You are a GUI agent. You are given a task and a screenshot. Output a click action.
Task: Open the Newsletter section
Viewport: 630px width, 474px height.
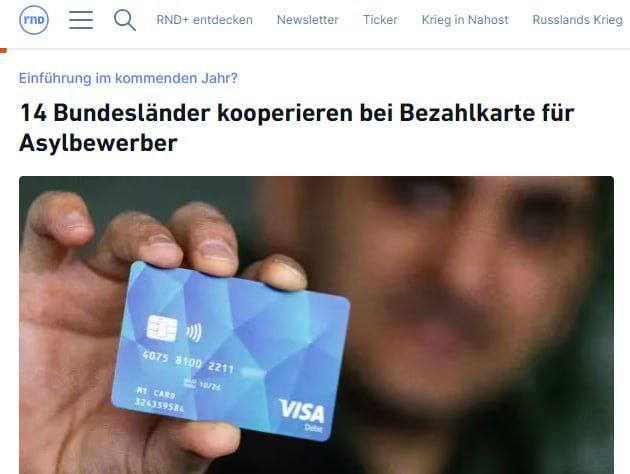(x=307, y=20)
